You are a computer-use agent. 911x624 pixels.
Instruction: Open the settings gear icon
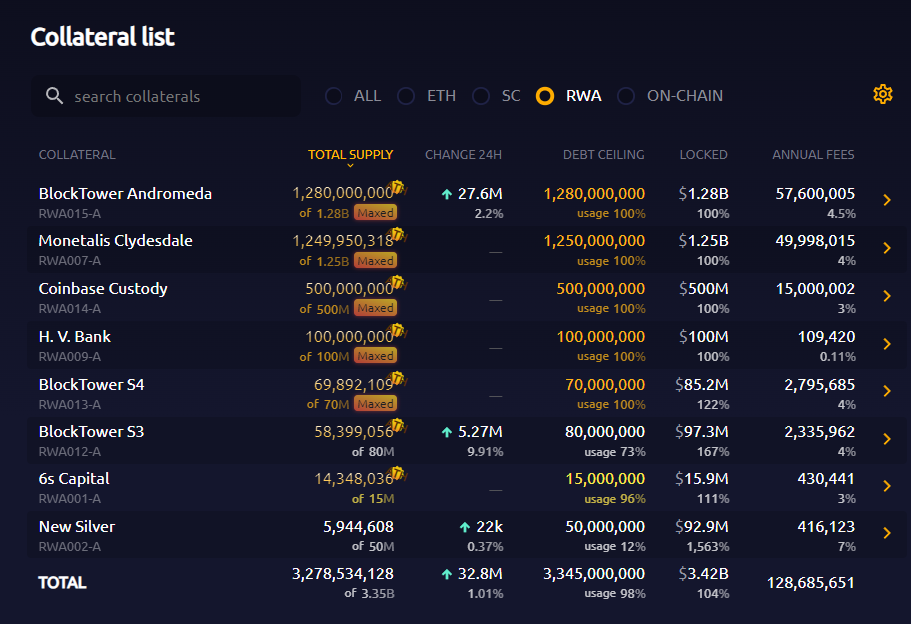pos(882,94)
